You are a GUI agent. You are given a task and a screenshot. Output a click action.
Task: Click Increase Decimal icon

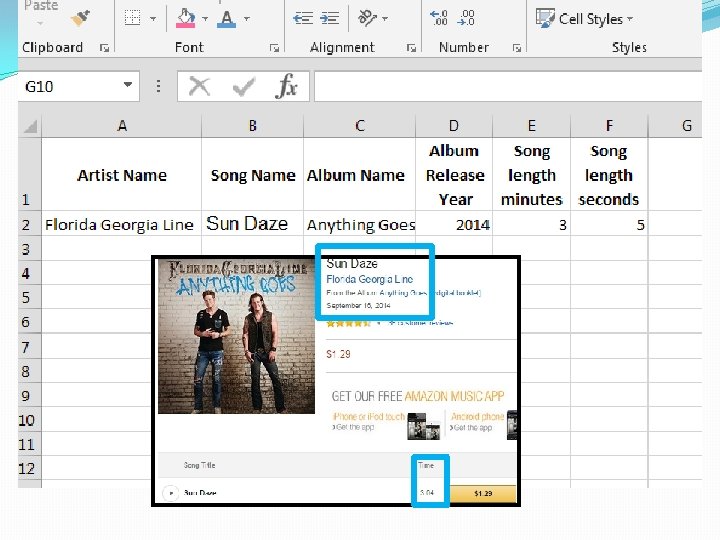[439, 18]
